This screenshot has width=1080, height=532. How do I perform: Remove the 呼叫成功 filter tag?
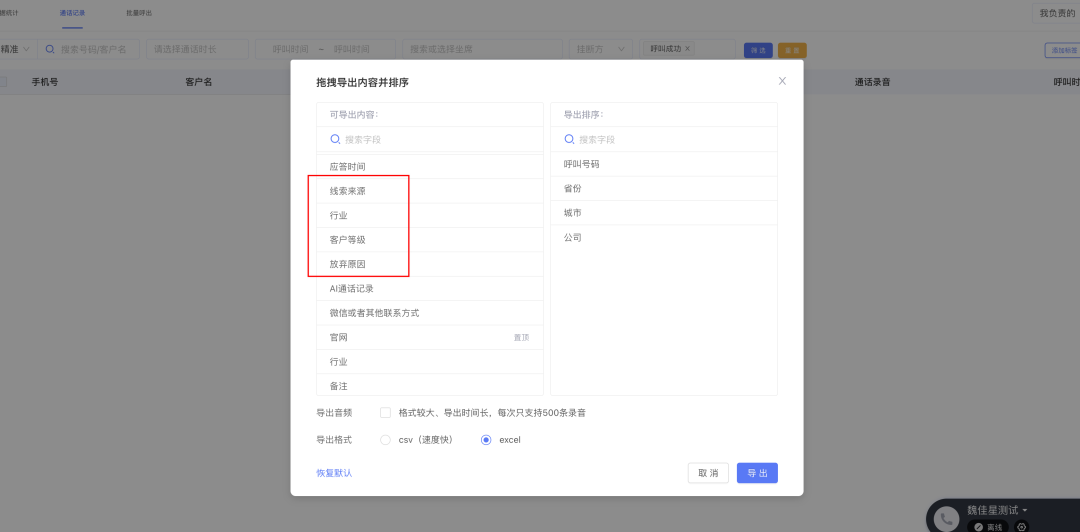[687, 49]
